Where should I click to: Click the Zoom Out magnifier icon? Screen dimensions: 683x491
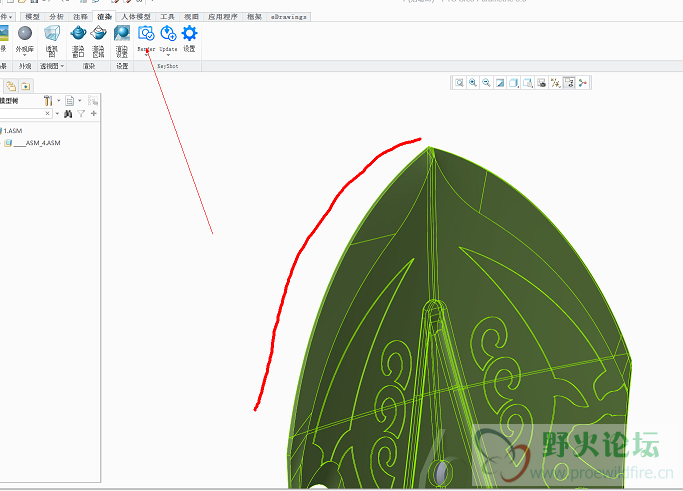point(487,83)
